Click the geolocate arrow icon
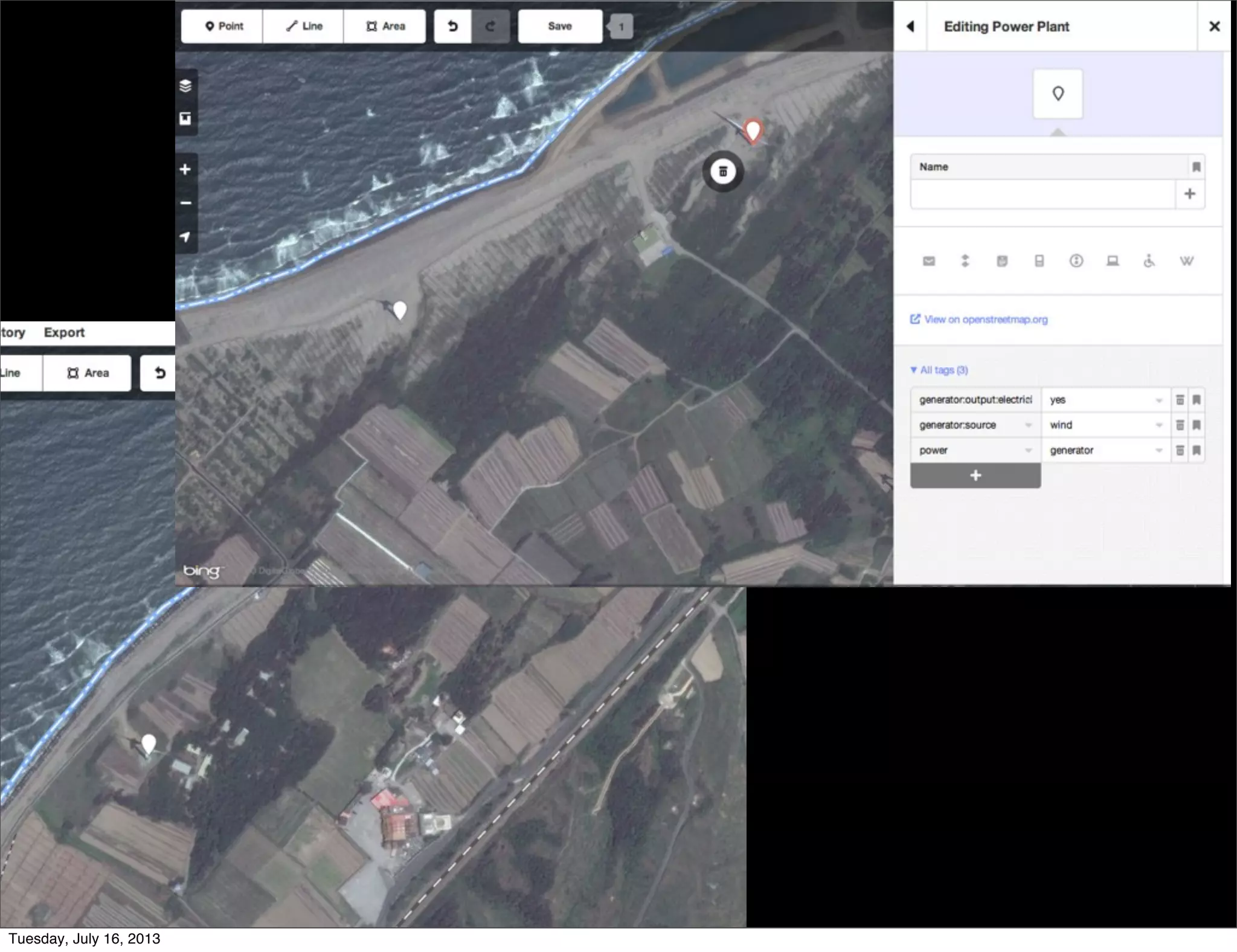 coord(185,237)
